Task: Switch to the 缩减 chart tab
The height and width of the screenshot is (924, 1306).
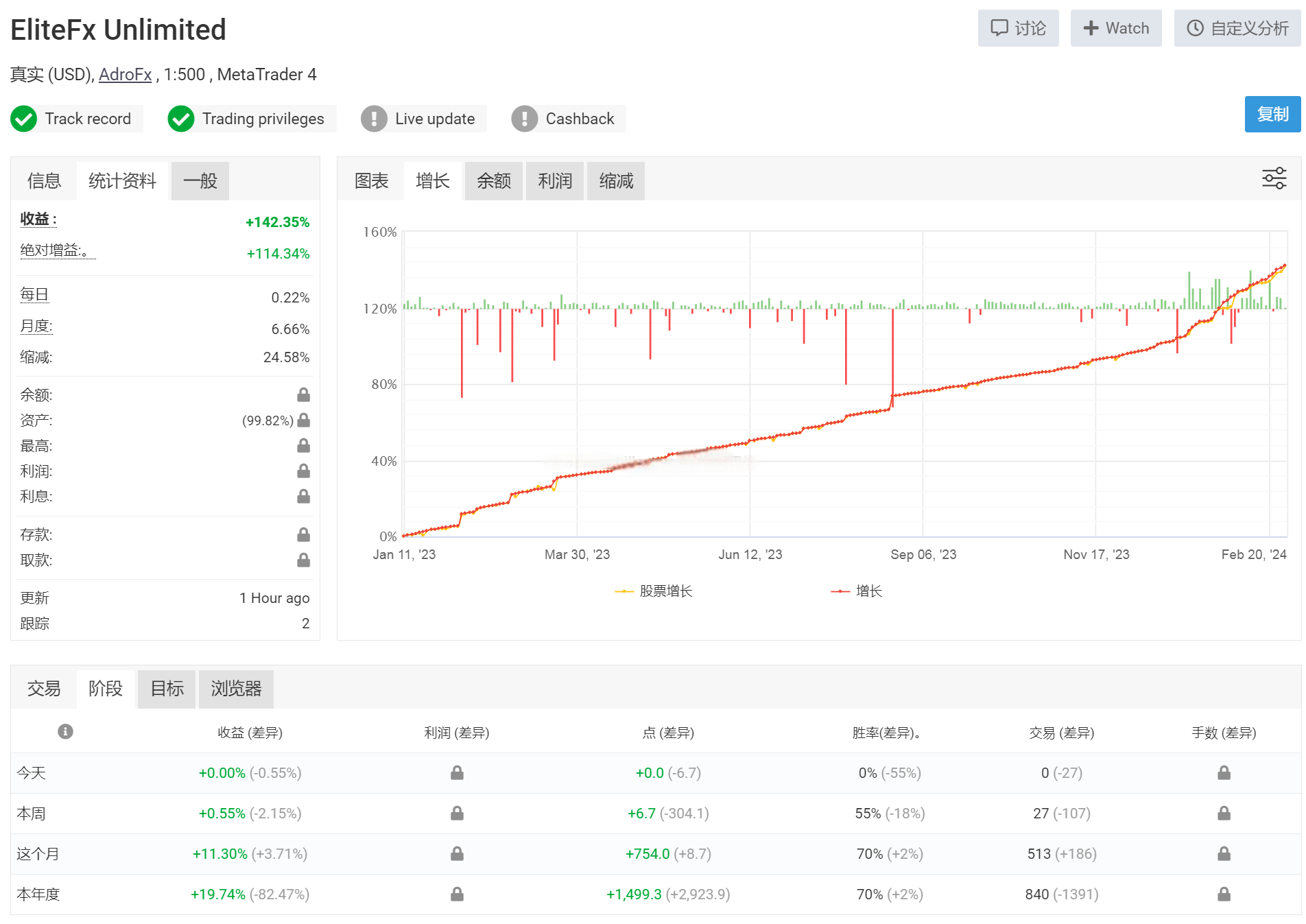Action: (x=616, y=181)
